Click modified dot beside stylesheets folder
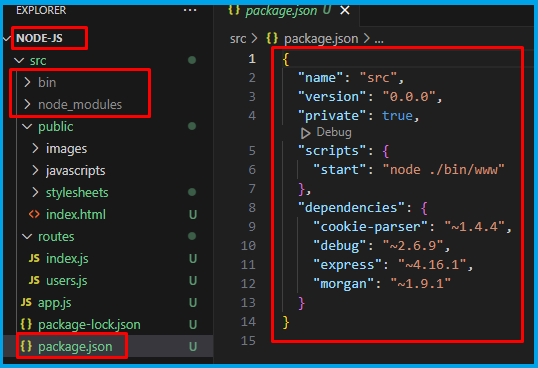The image size is (538, 368). coord(192,192)
